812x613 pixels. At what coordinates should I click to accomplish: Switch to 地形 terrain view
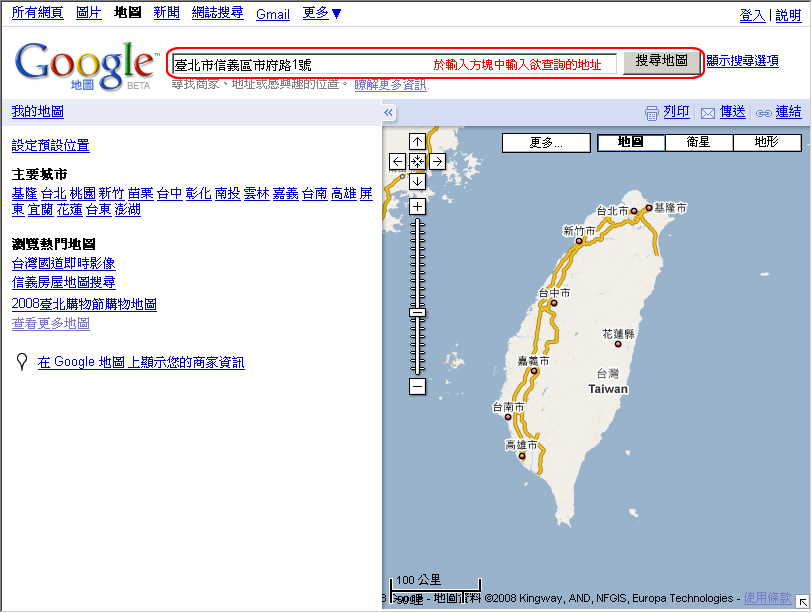point(767,142)
